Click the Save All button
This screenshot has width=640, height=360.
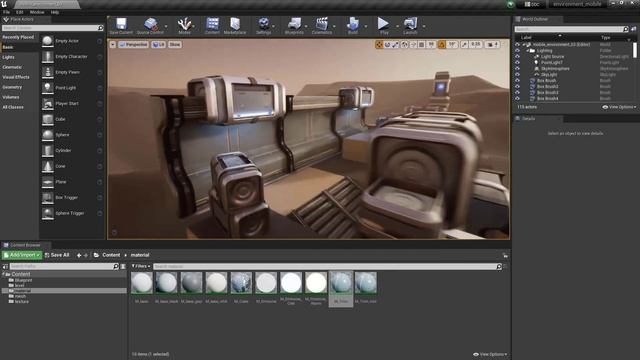click(57, 255)
